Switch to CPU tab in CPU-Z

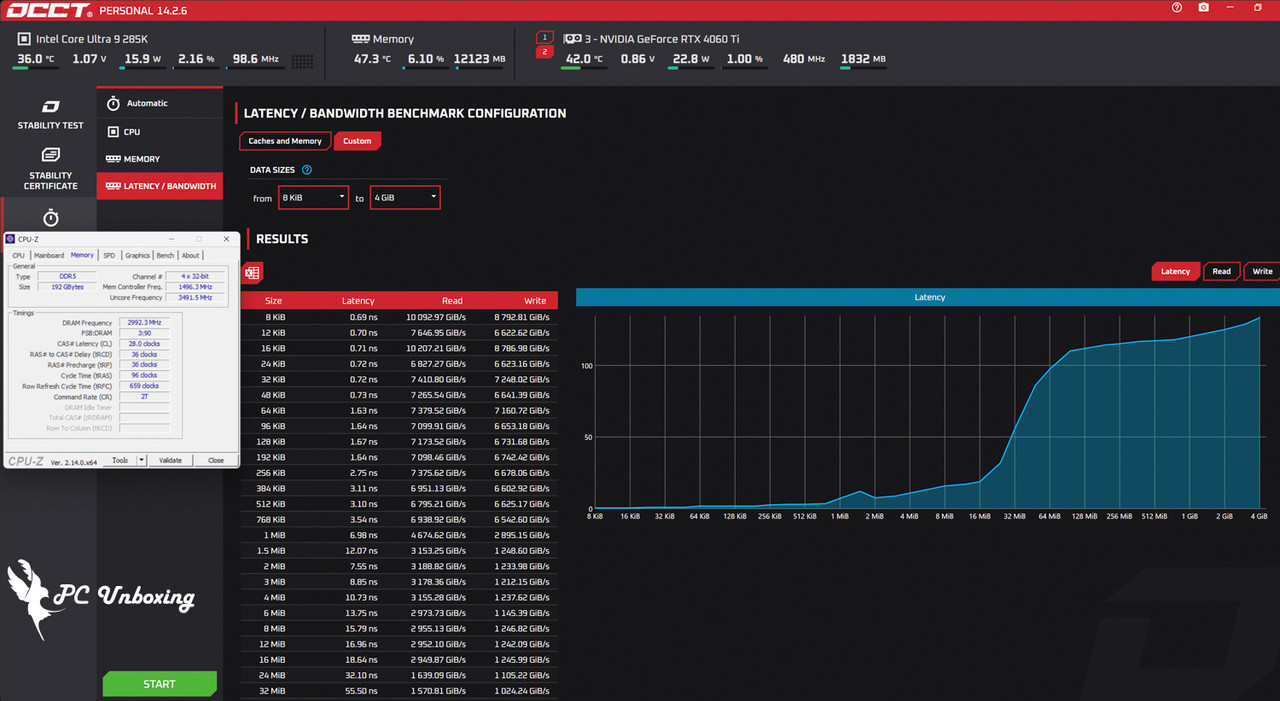pyautogui.click(x=18, y=255)
